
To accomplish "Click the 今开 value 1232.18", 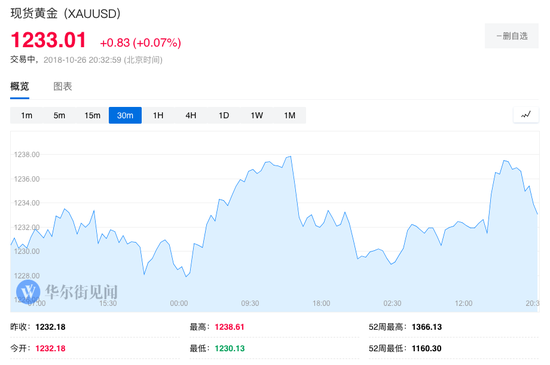I will 51,348.
